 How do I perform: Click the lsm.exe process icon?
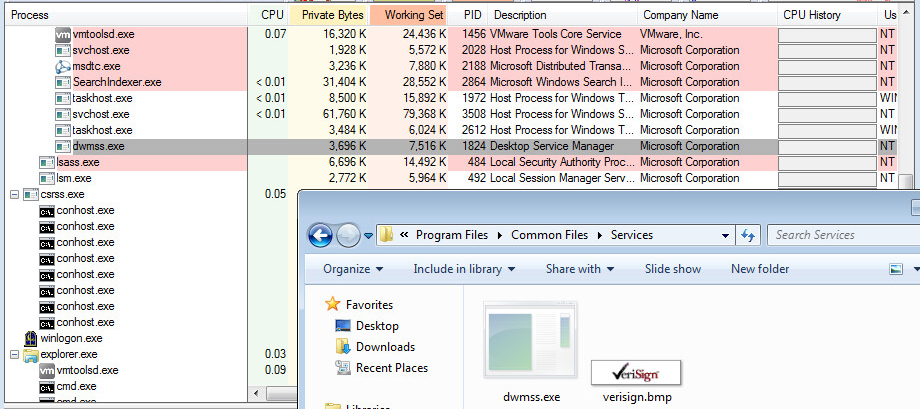click(46, 178)
